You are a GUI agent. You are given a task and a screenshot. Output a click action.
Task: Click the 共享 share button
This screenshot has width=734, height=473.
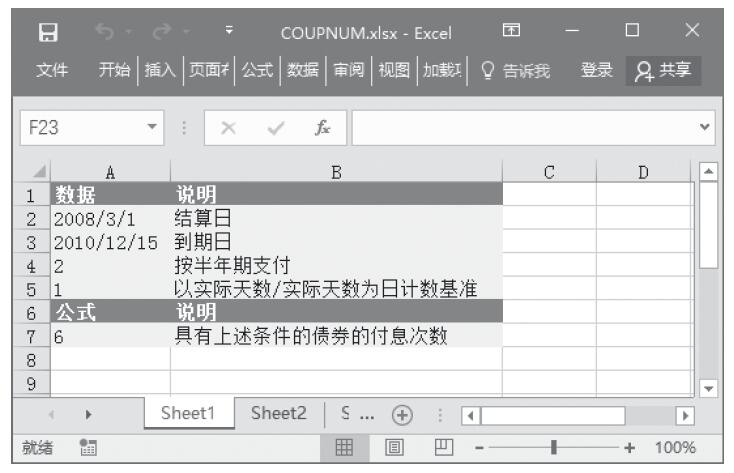pyautogui.click(x=664, y=71)
